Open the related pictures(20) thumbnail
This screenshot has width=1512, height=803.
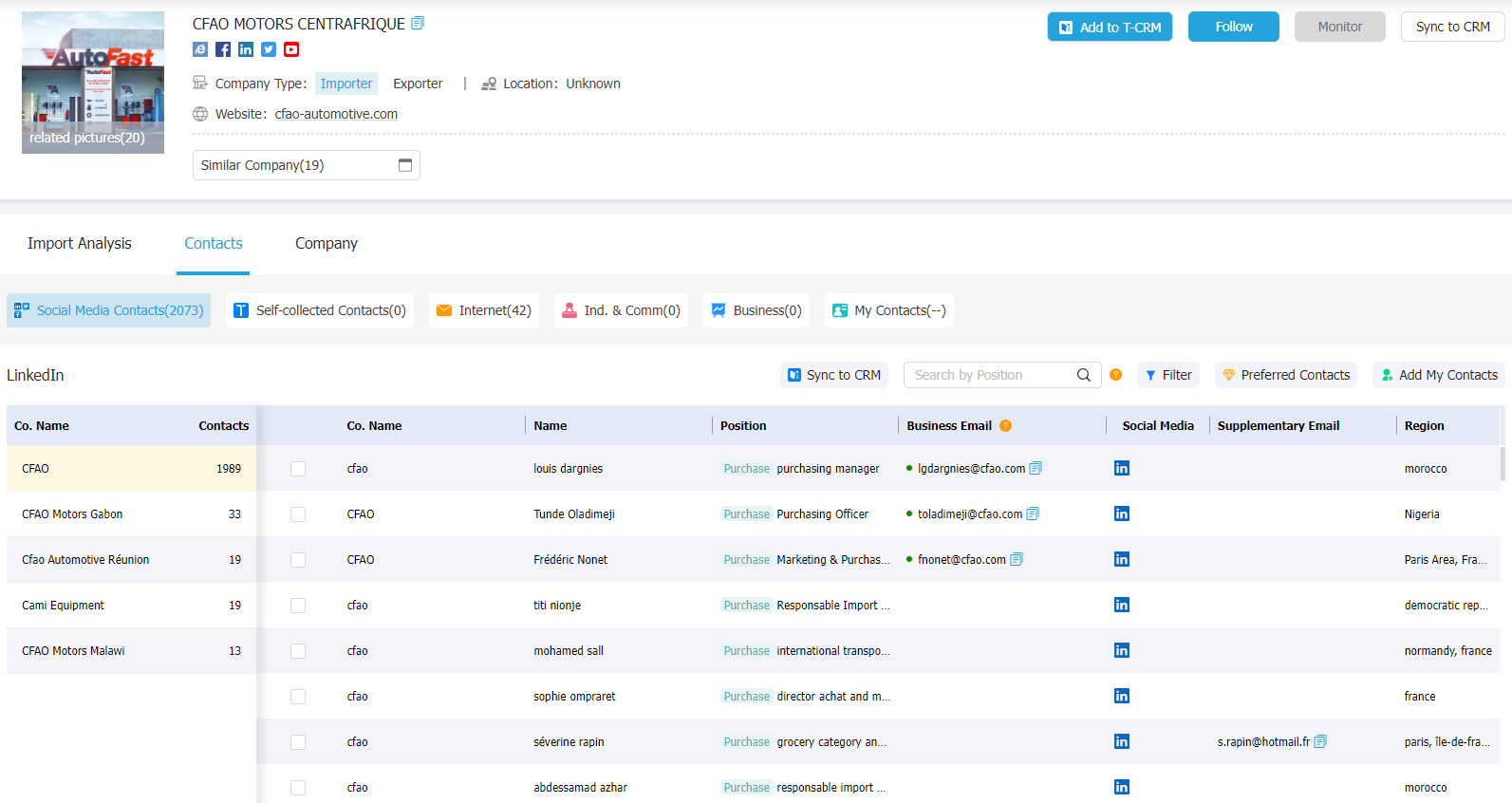click(x=93, y=83)
